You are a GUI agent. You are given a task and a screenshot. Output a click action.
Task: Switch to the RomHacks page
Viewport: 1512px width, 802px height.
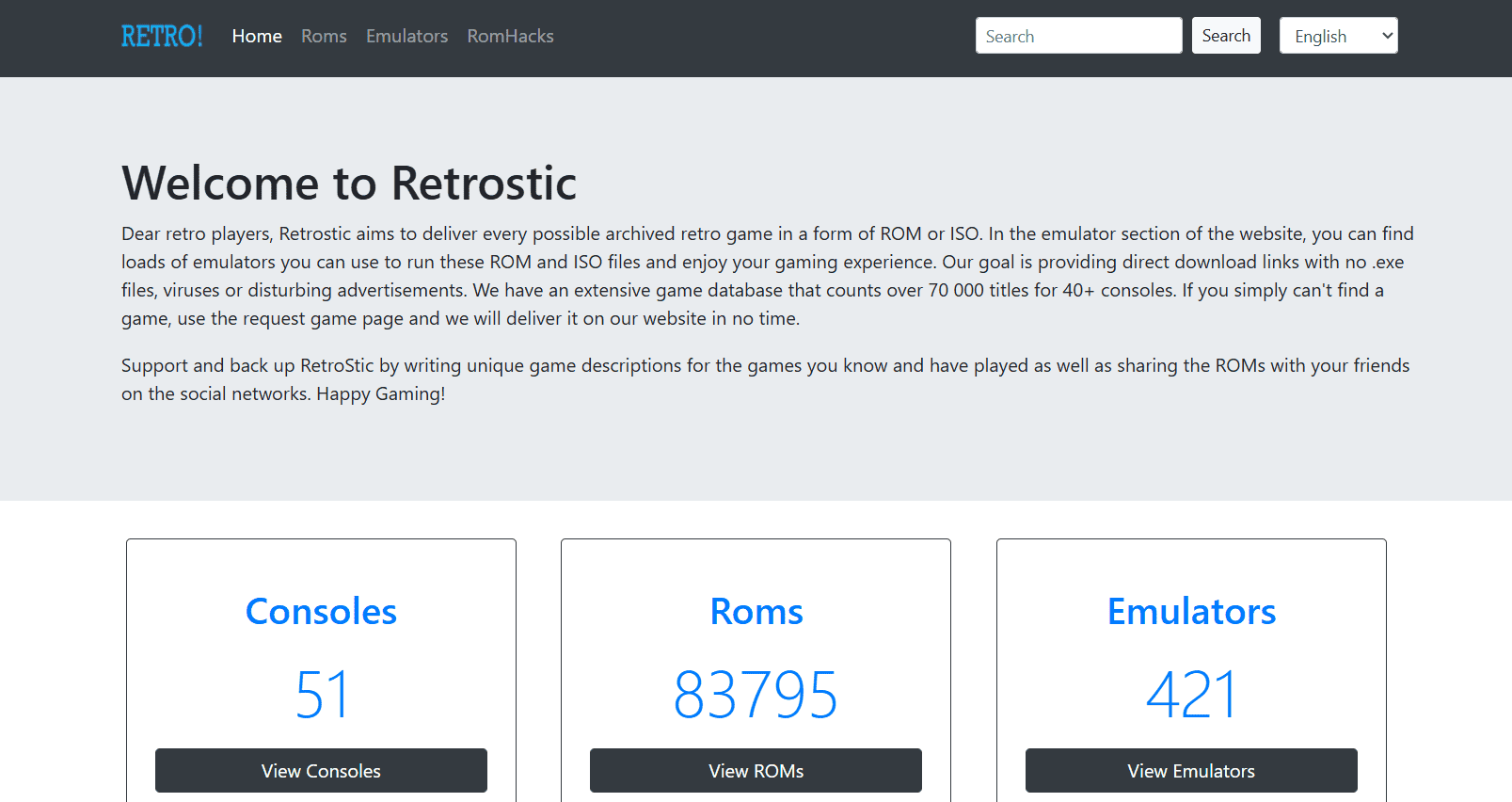[510, 36]
